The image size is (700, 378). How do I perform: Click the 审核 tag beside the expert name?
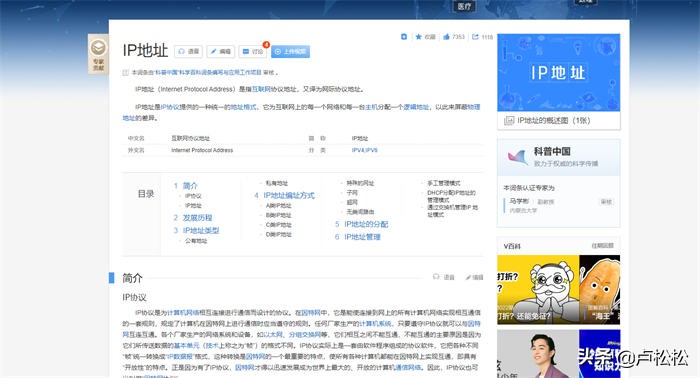[x=606, y=202]
